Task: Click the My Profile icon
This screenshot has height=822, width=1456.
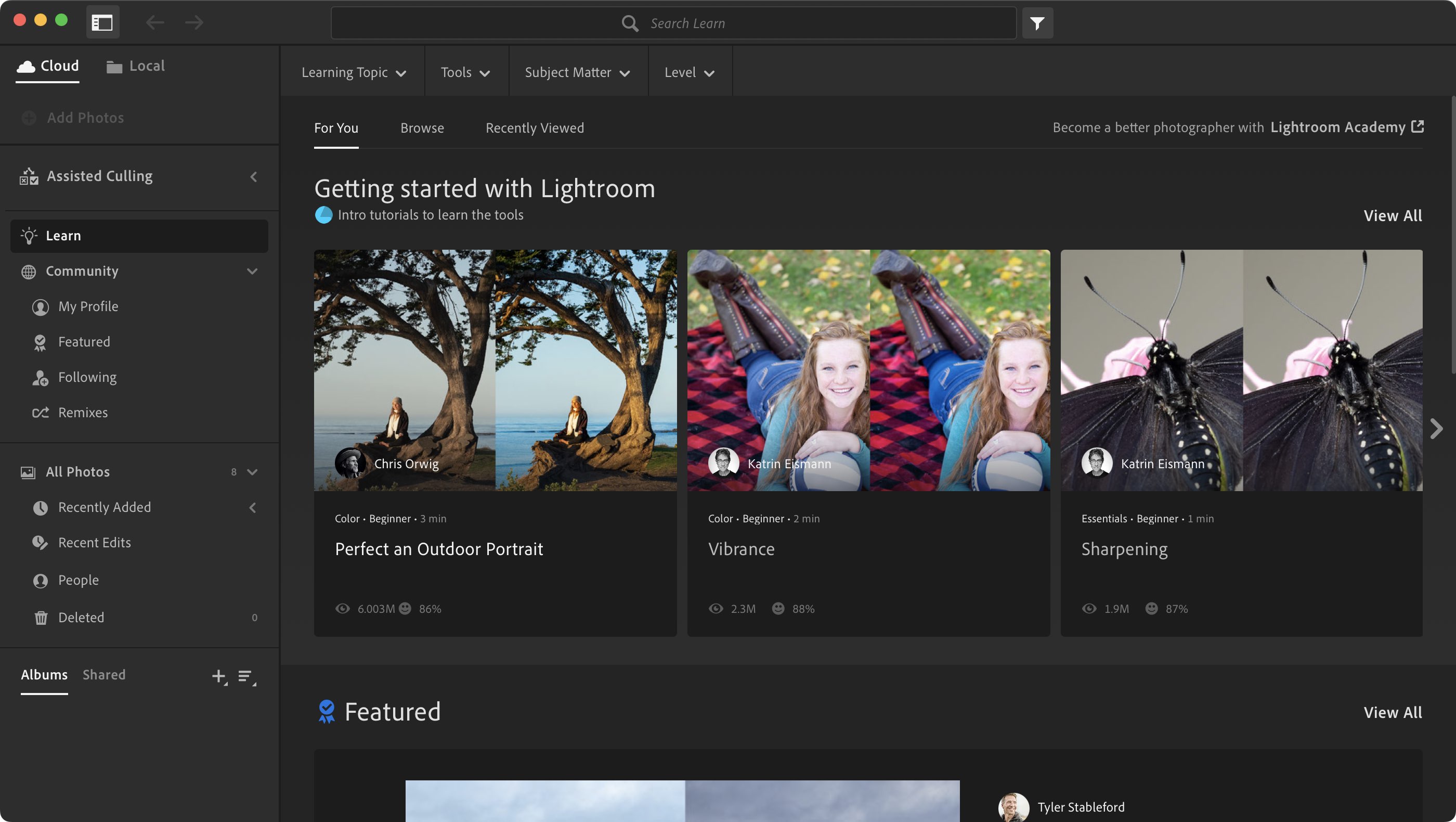Action: coord(41,306)
